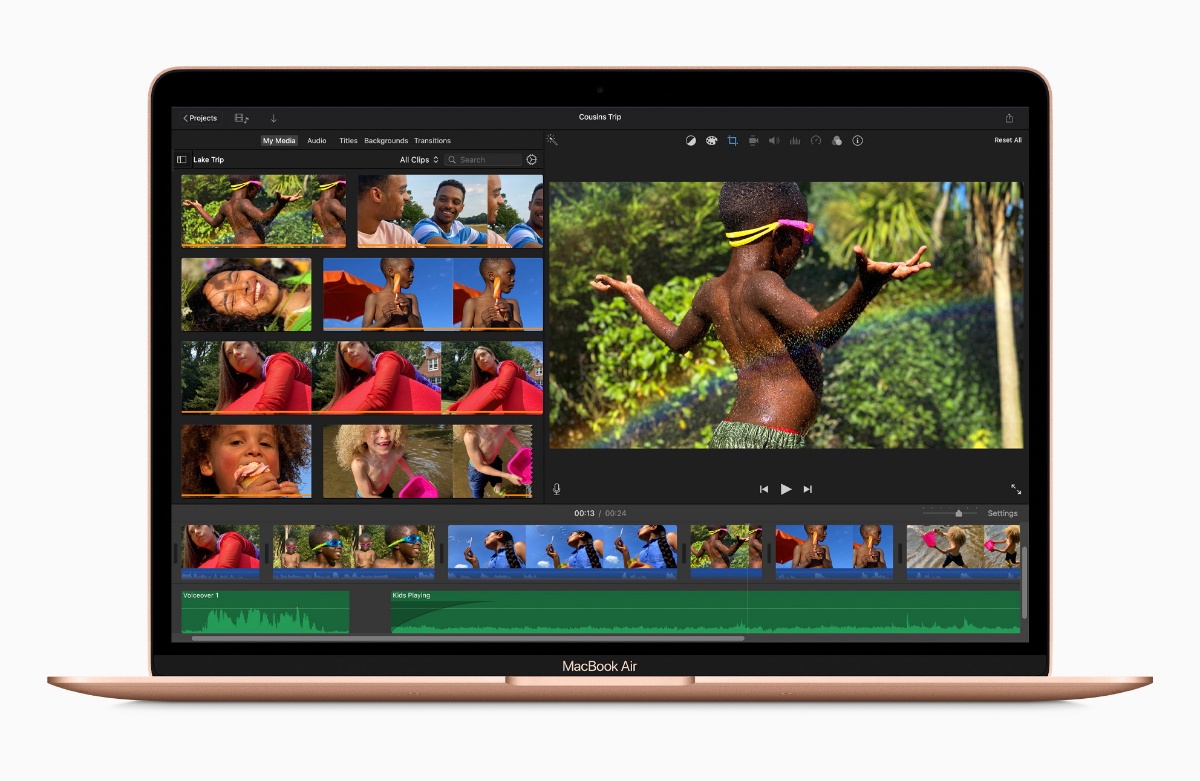Viewport: 1200px width, 781px height.
Task: Open the speed adjustment tool
Action: tap(816, 141)
